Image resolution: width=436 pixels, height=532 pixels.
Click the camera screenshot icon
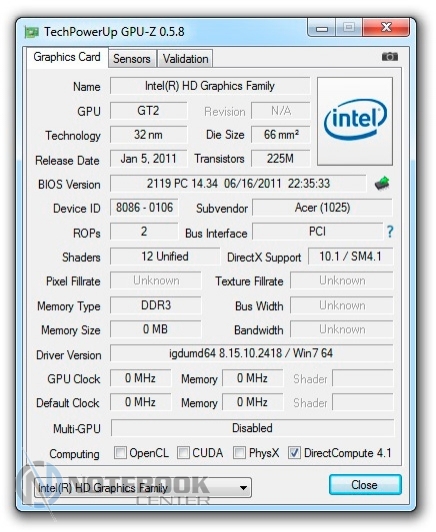390,56
